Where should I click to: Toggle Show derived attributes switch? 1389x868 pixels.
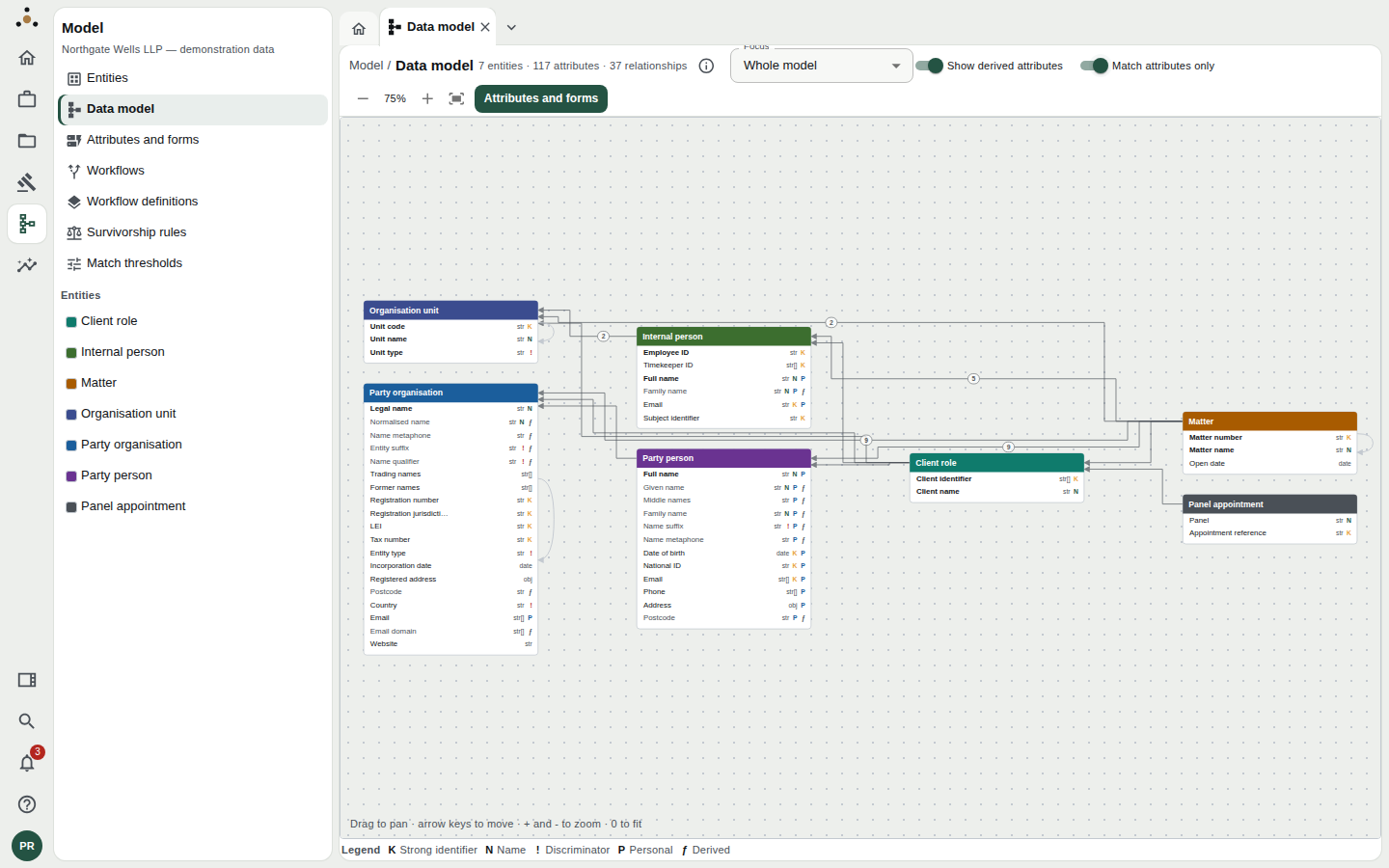(929, 66)
